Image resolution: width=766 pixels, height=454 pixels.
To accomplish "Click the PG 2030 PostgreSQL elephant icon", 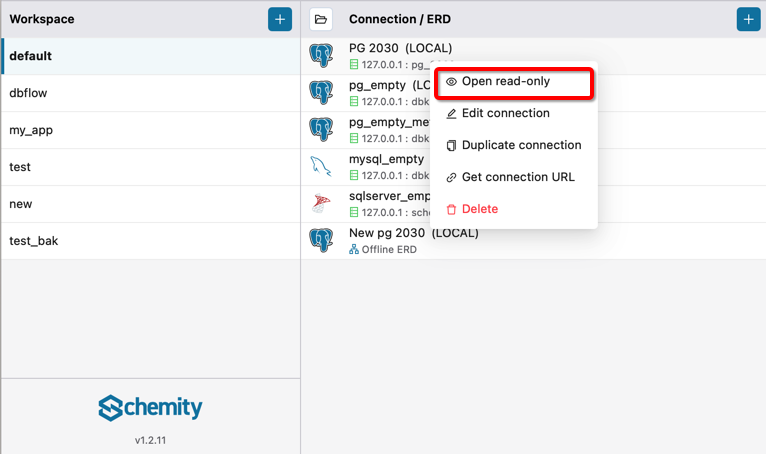I will [321, 56].
